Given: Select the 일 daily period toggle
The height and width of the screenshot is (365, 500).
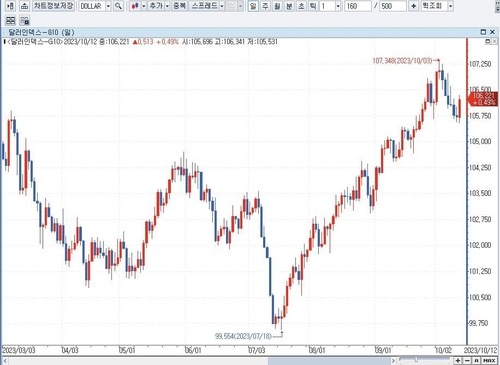Looking at the screenshot, I should coord(253,6).
